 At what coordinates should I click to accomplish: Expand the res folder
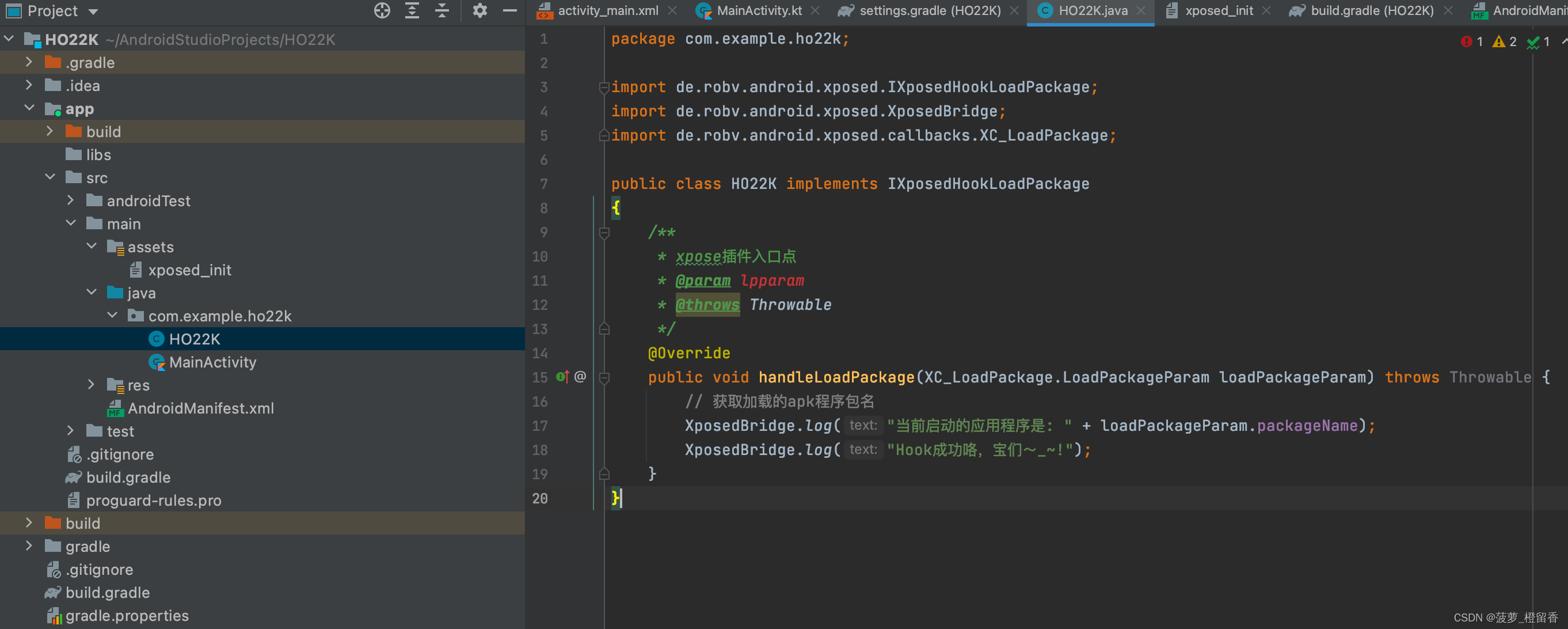(91, 385)
